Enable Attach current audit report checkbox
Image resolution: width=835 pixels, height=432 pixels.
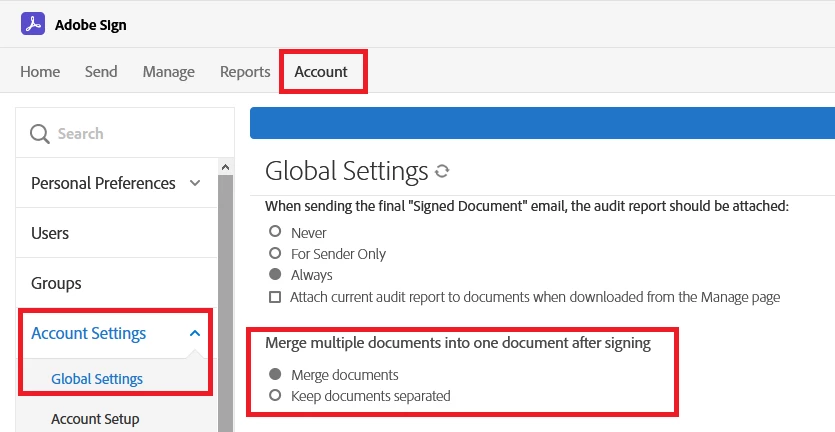pos(275,297)
